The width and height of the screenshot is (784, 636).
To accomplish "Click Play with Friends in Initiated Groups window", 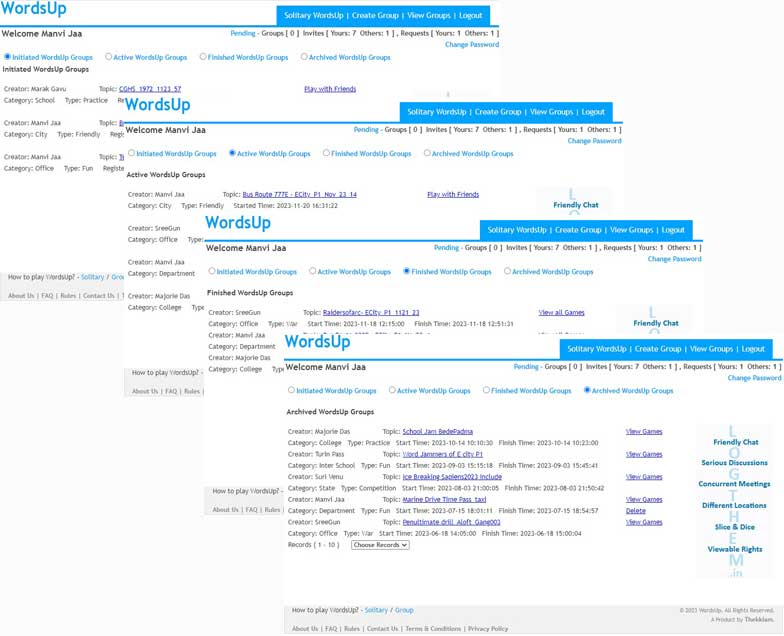I will click(330, 89).
